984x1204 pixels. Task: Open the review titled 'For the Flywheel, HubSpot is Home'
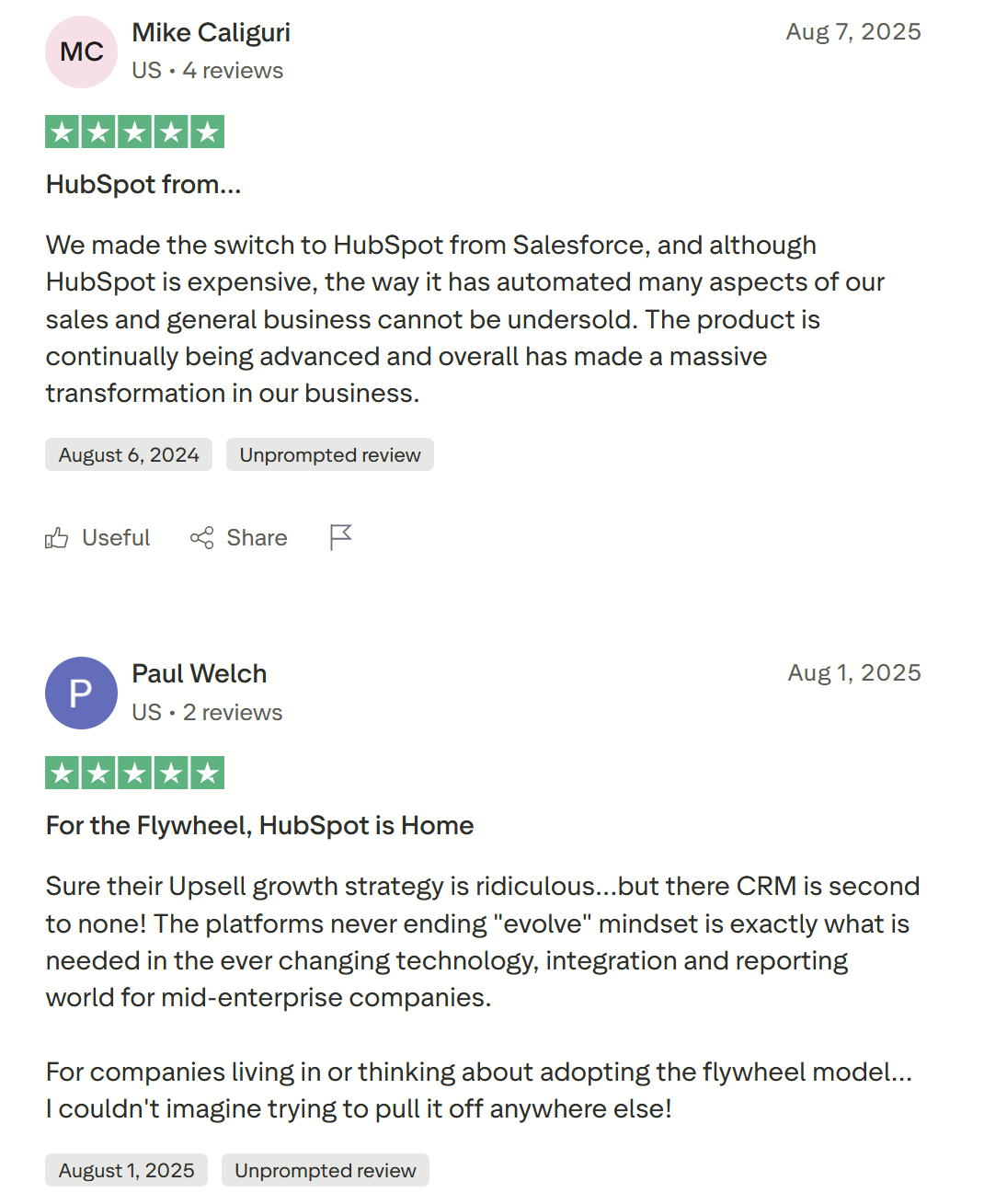tap(259, 825)
